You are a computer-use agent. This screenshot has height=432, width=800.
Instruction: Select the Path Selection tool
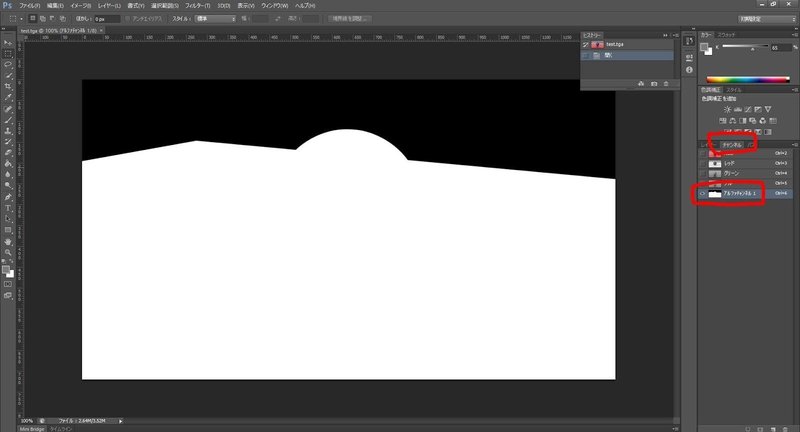point(8,219)
